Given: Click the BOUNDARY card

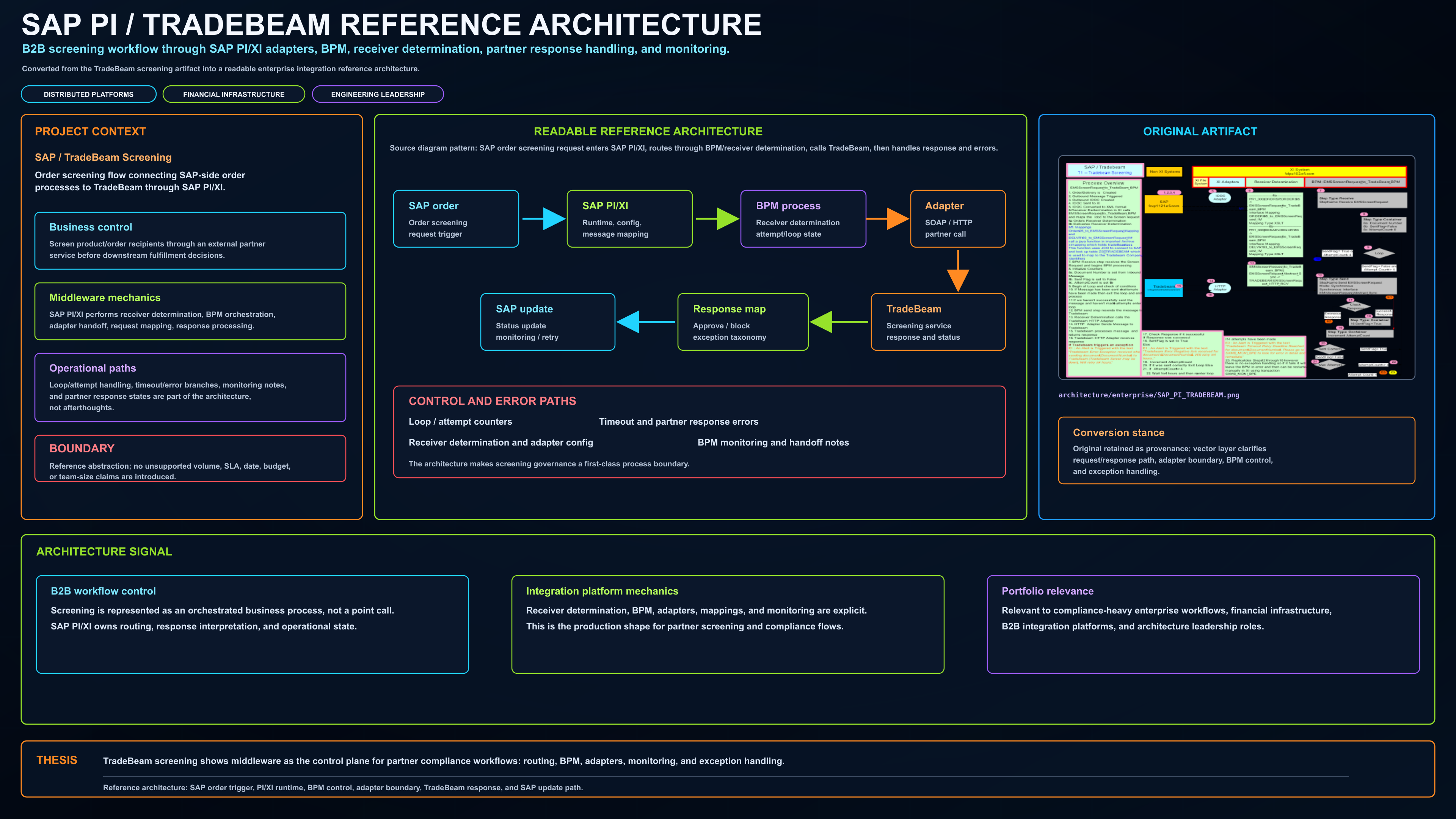Looking at the screenshot, I should [x=190, y=458].
